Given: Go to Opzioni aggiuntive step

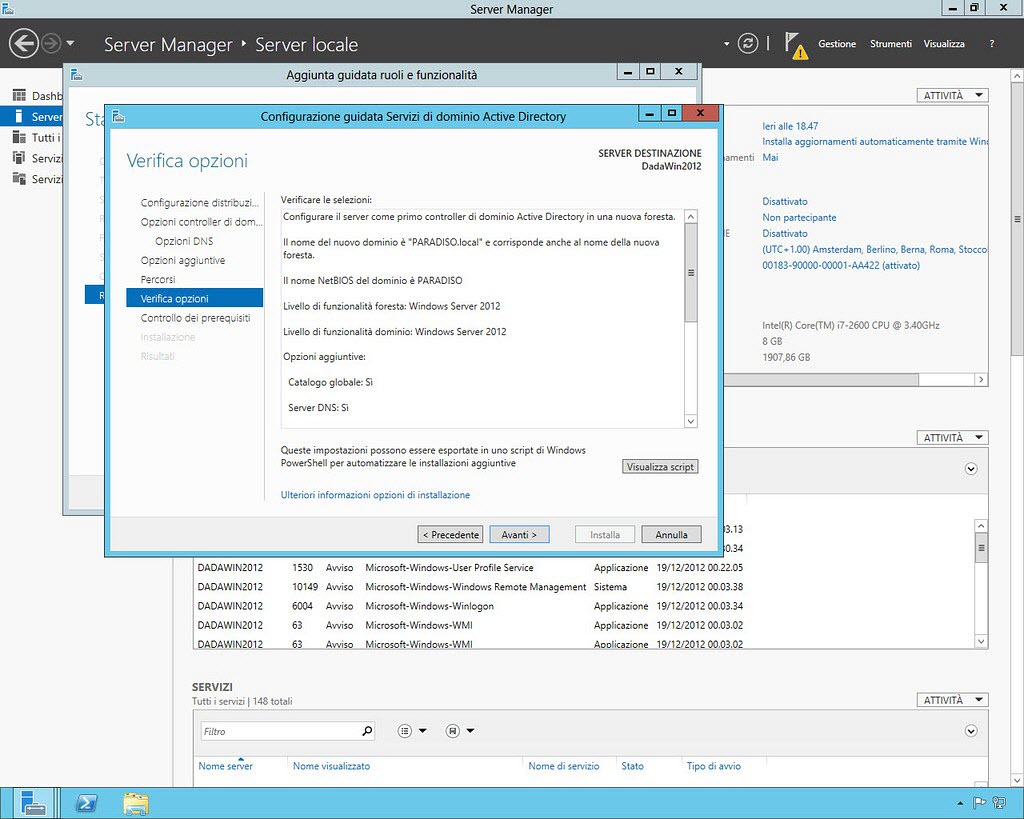Looking at the screenshot, I should click(183, 260).
